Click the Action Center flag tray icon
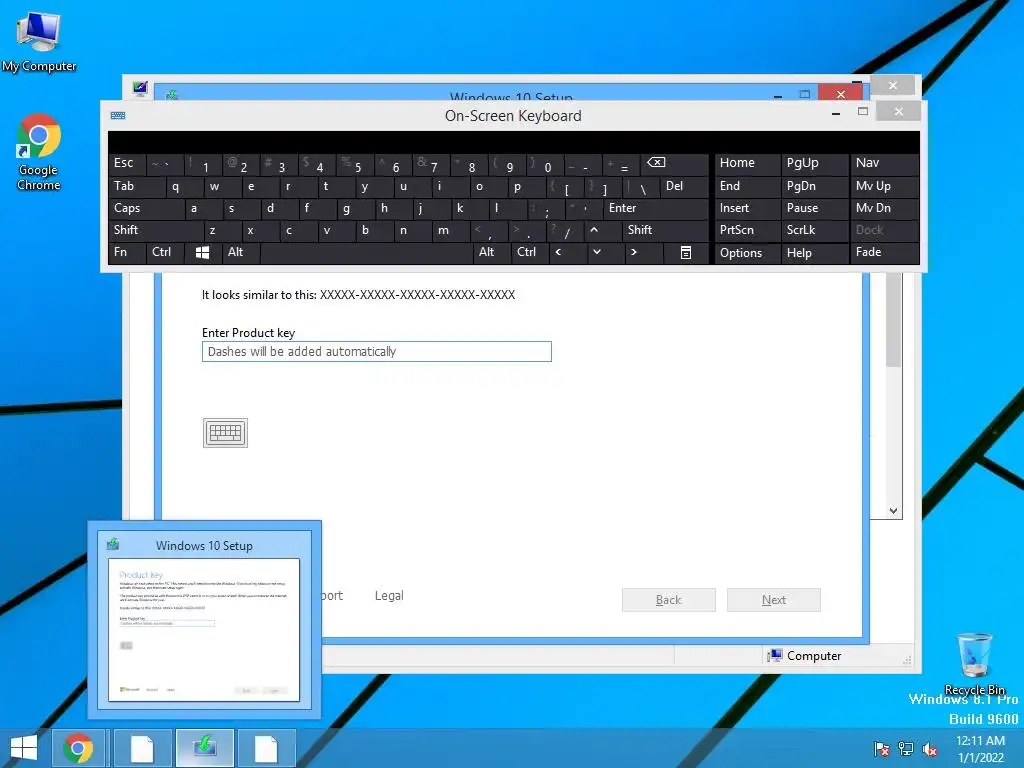 [881, 749]
